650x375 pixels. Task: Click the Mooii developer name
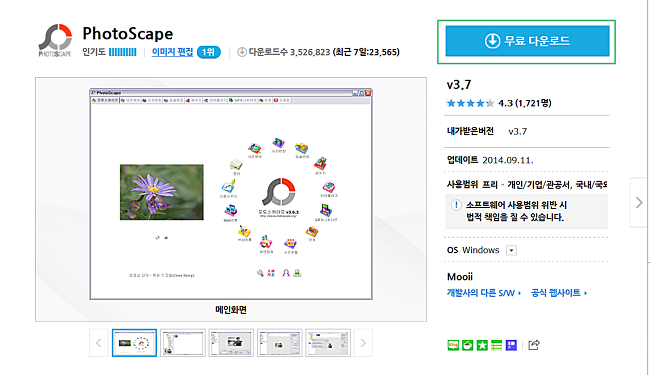(460, 277)
